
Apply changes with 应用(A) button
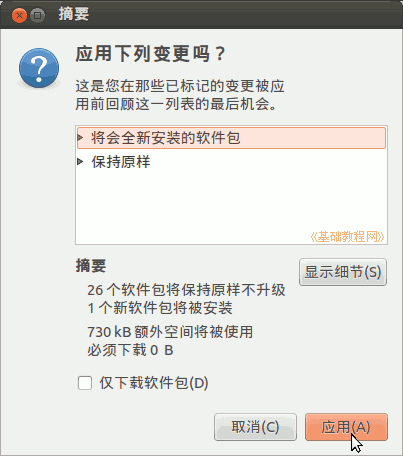tap(346, 427)
